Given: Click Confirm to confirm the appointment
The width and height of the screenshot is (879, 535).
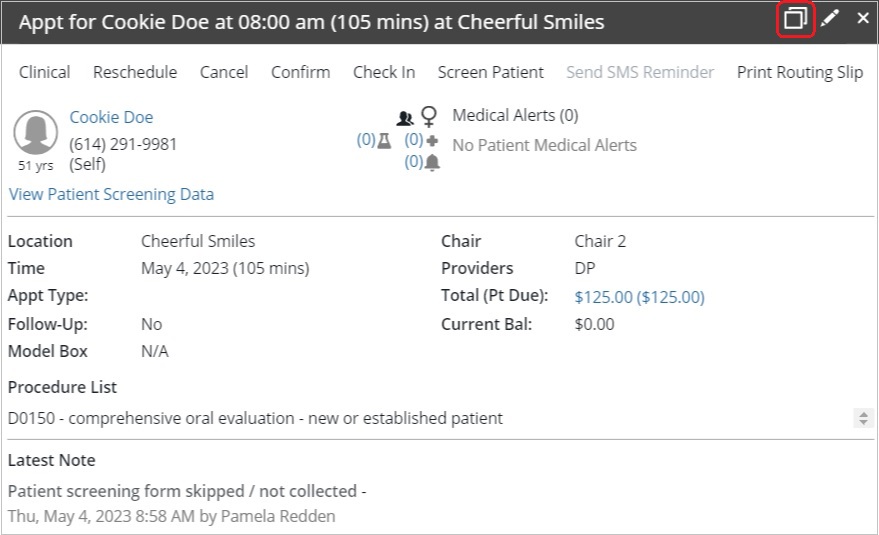Looking at the screenshot, I should (300, 72).
